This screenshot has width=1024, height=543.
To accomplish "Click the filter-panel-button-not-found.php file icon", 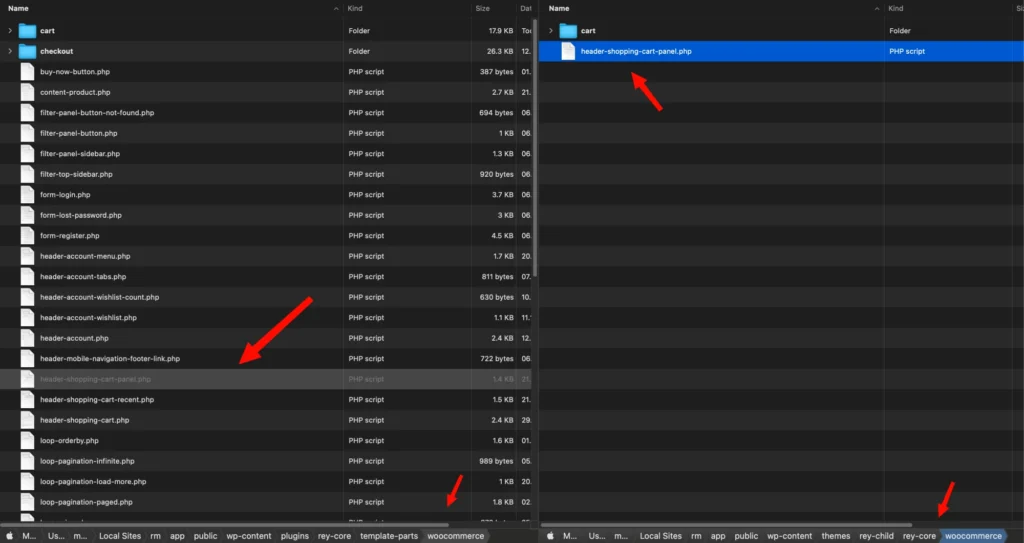I will [x=27, y=112].
